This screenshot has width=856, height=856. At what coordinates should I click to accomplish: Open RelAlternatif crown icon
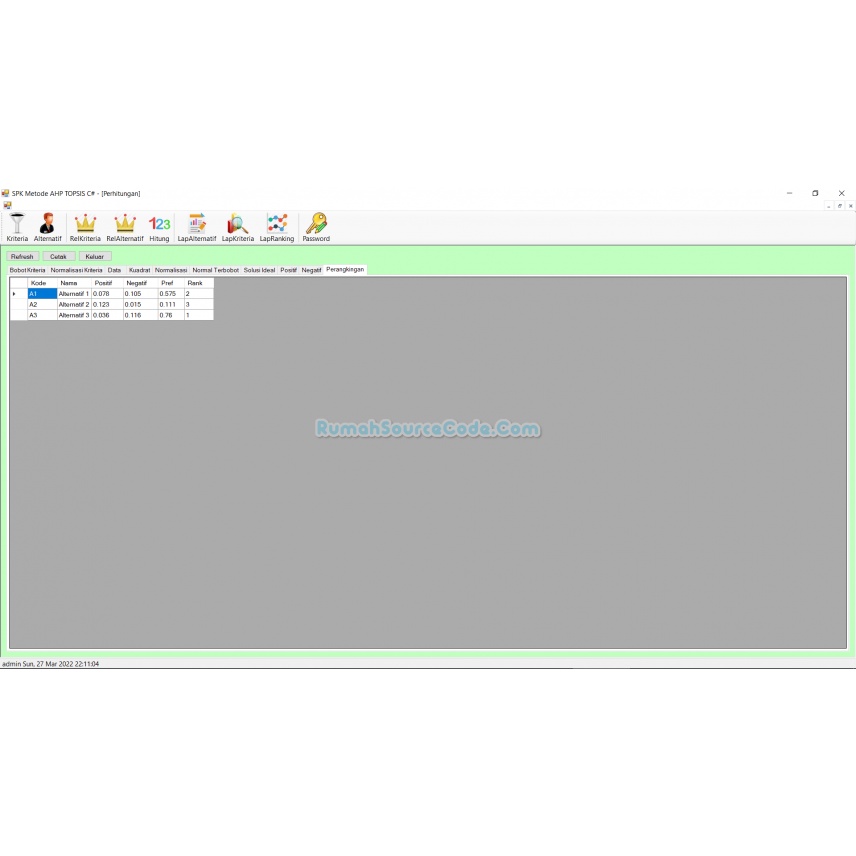click(125, 227)
